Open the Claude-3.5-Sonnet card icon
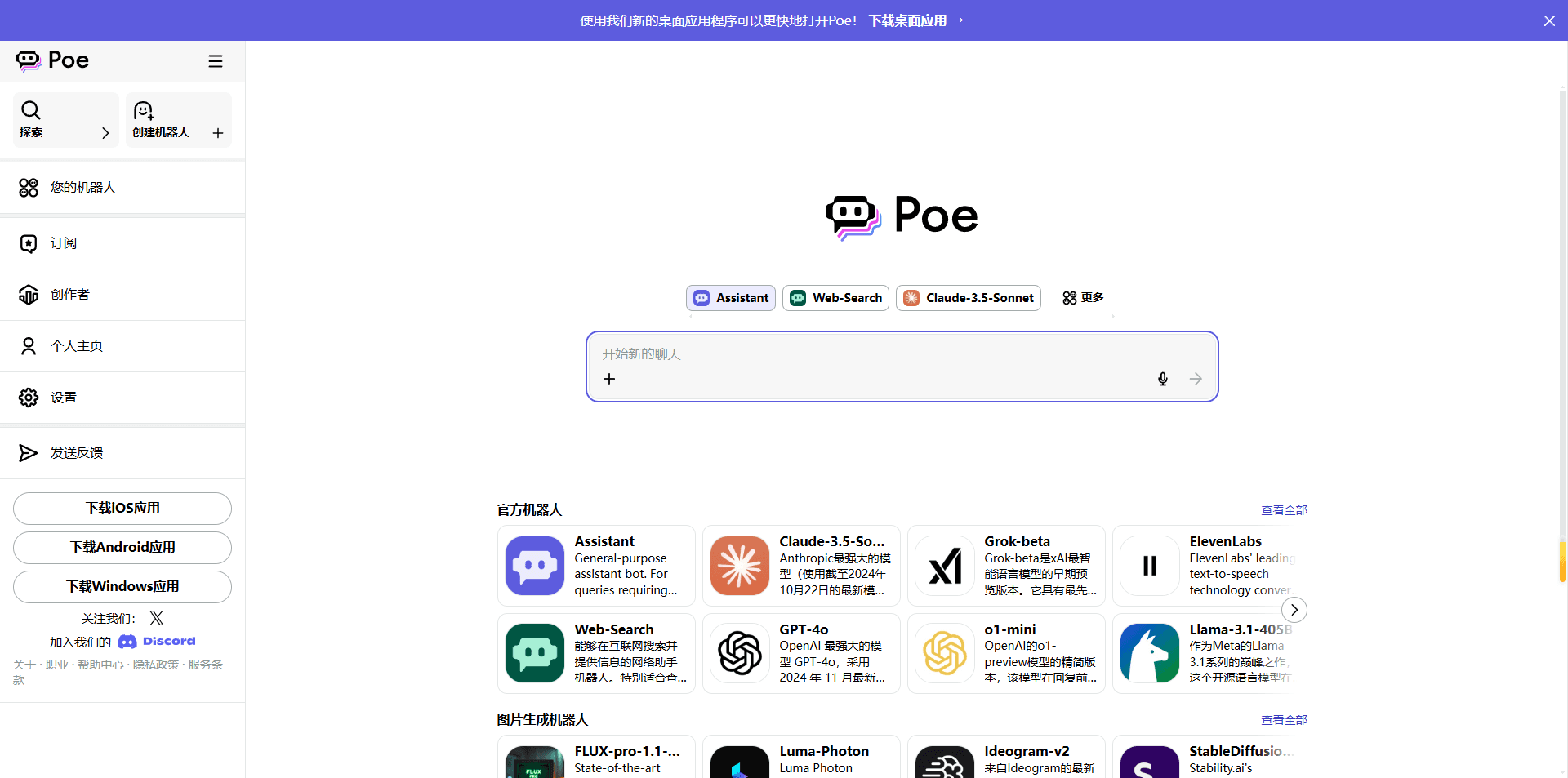Image resolution: width=1568 pixels, height=778 pixels. pyautogui.click(x=740, y=566)
